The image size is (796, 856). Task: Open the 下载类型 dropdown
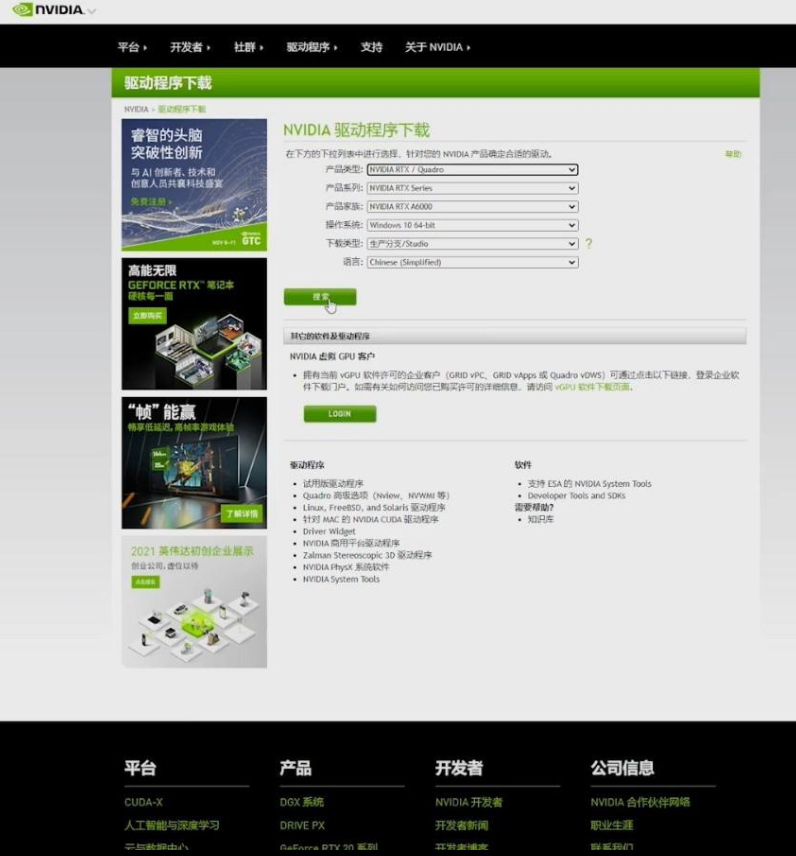(472, 244)
